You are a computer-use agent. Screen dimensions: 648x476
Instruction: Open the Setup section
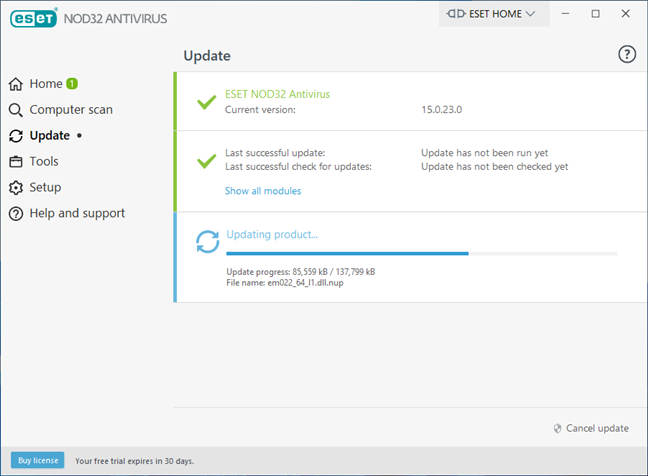pyautogui.click(x=45, y=188)
